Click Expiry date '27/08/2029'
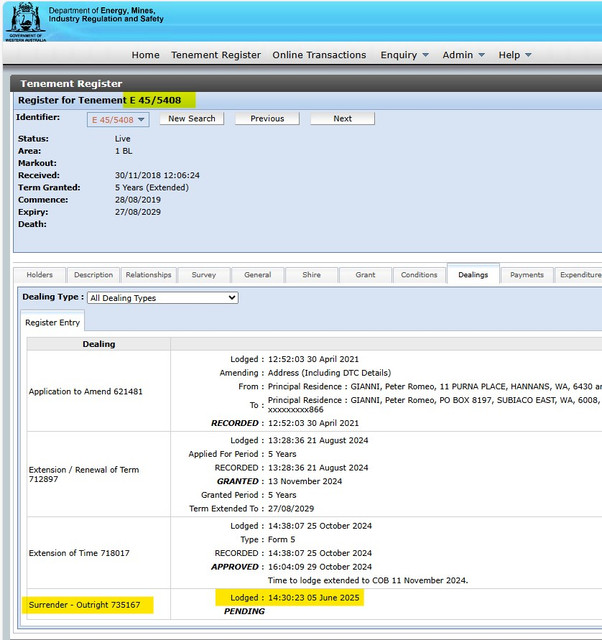 pos(138,212)
